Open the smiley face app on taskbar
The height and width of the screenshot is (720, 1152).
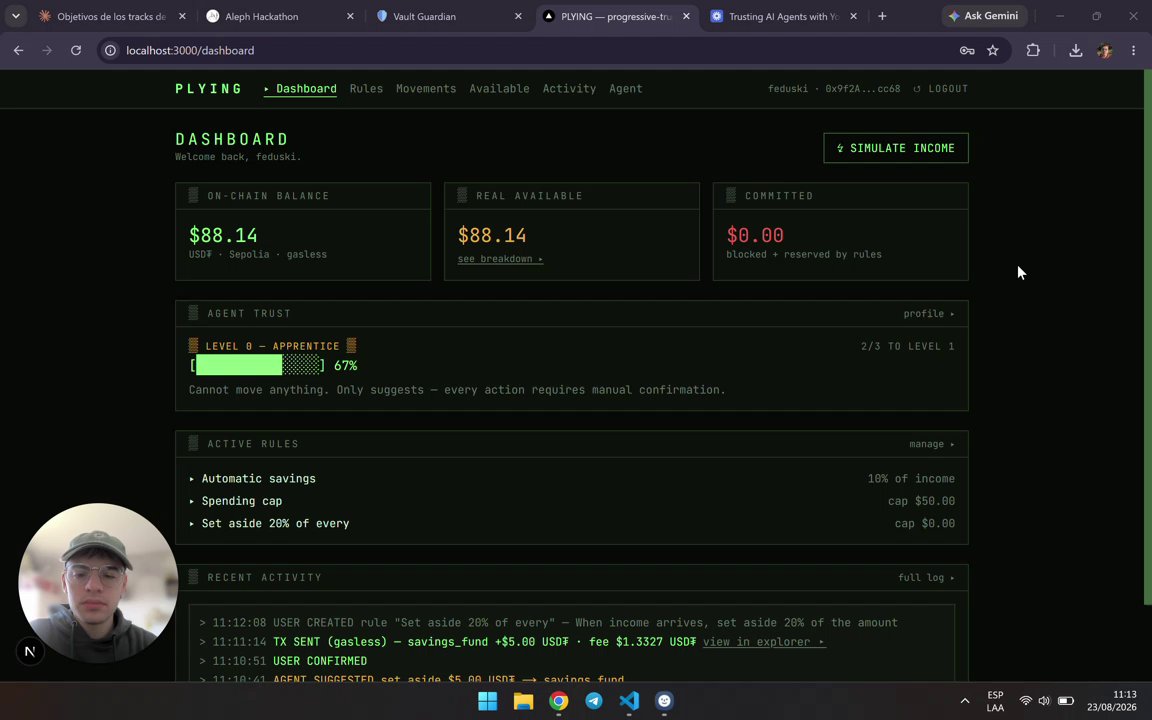pos(665,701)
